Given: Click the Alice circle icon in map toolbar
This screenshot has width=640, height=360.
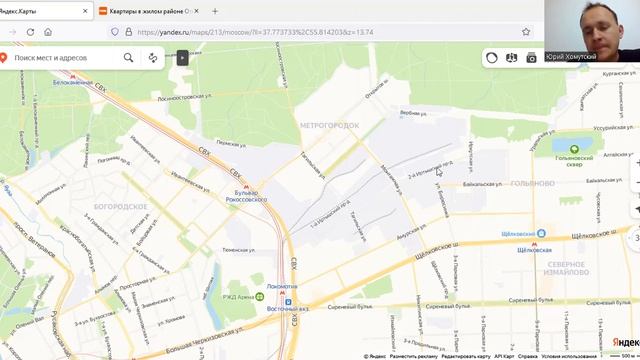Looking at the screenshot, I should pyautogui.click(x=492, y=58).
